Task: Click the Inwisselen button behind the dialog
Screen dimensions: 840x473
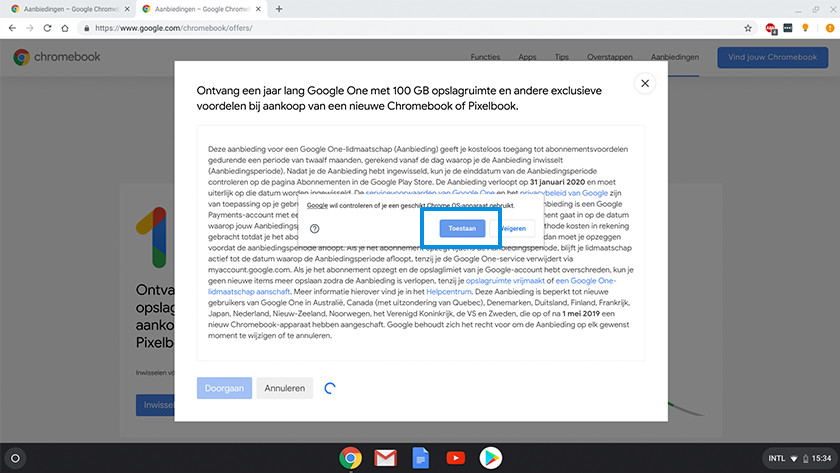Action: (x=155, y=405)
